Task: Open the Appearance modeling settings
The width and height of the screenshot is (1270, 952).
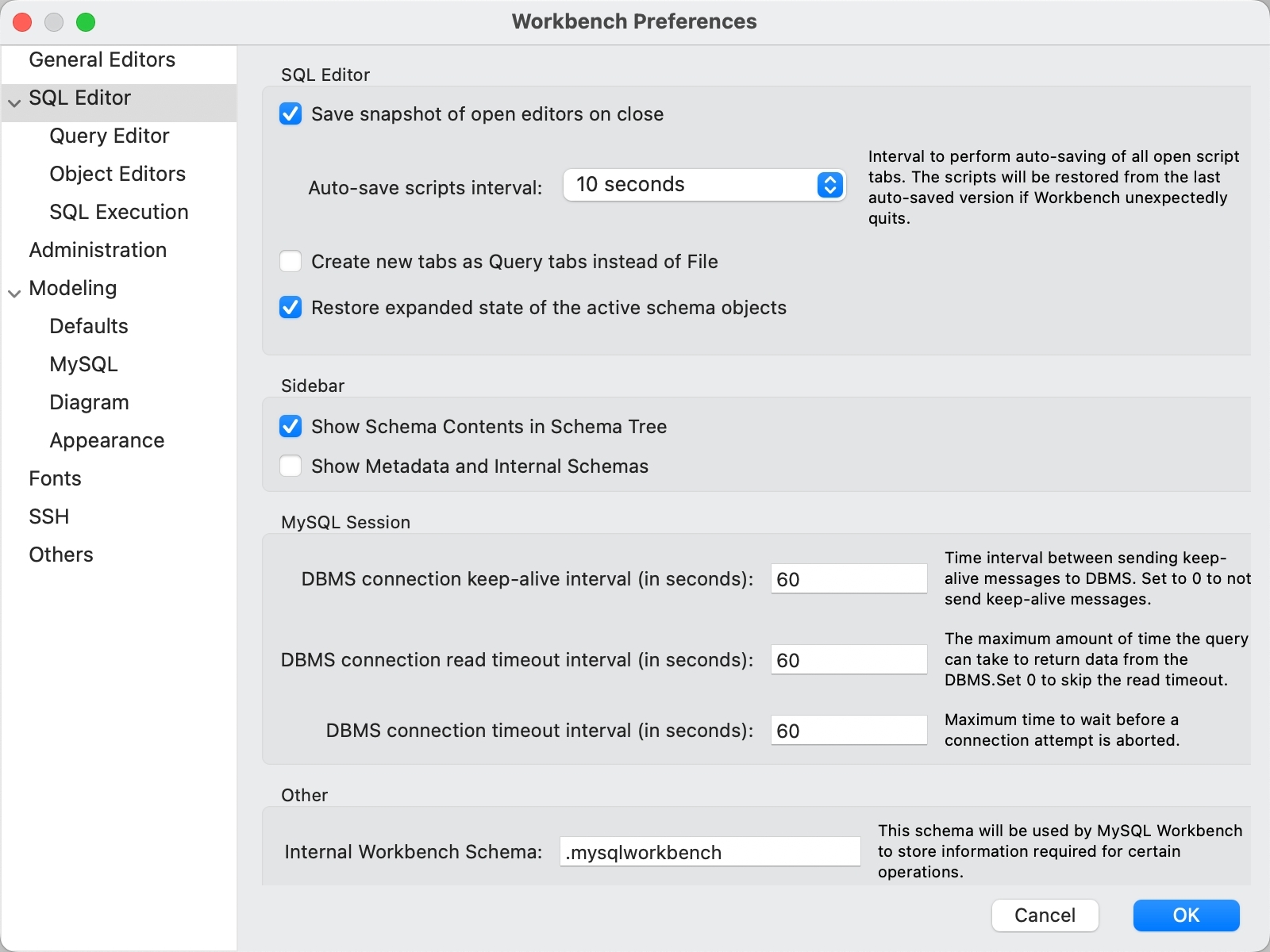Action: pos(106,440)
